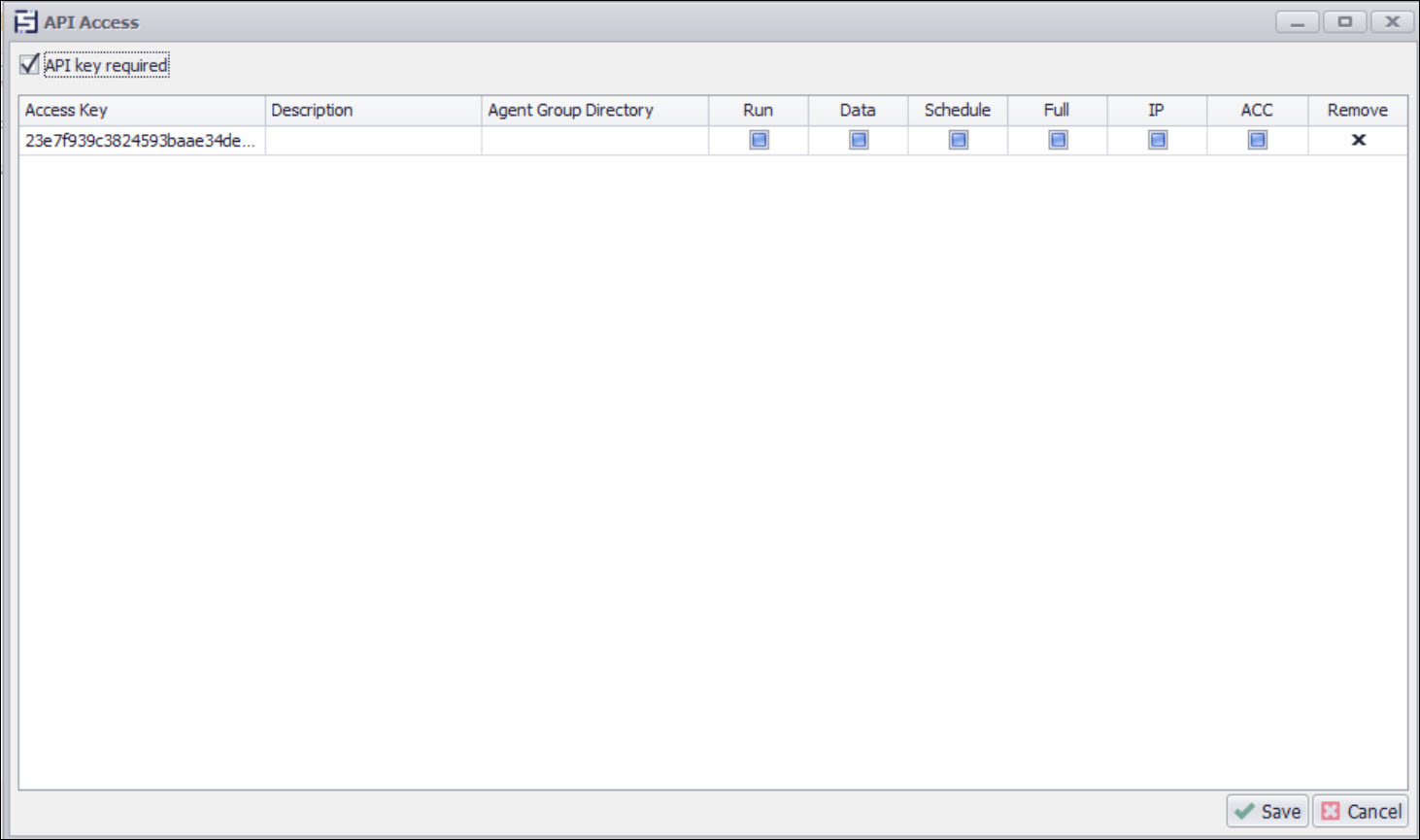The height and width of the screenshot is (840, 1420).
Task: Toggle the API key required checkbox
Action: pos(30,65)
